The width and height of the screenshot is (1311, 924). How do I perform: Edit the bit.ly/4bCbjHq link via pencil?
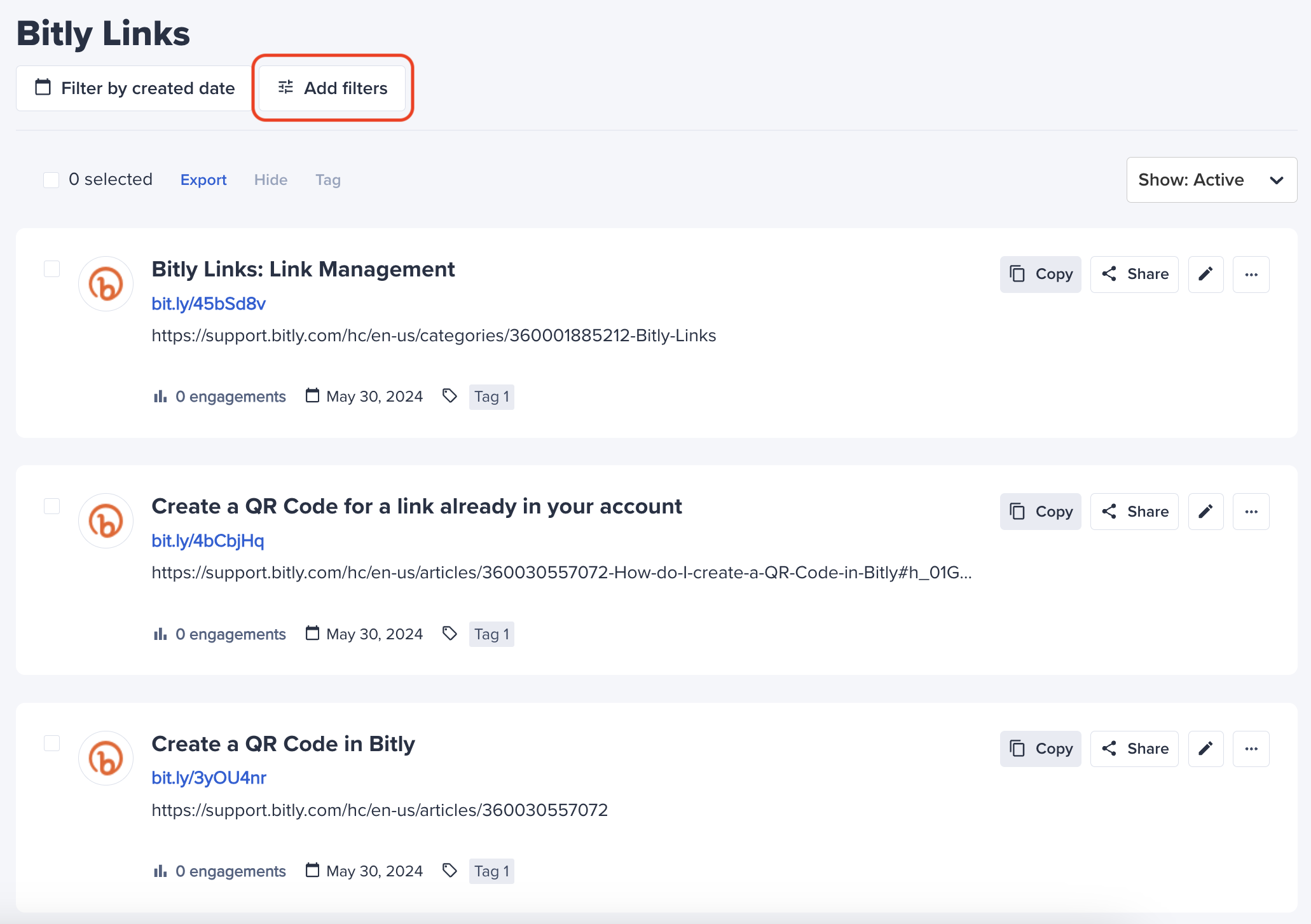[x=1206, y=512]
